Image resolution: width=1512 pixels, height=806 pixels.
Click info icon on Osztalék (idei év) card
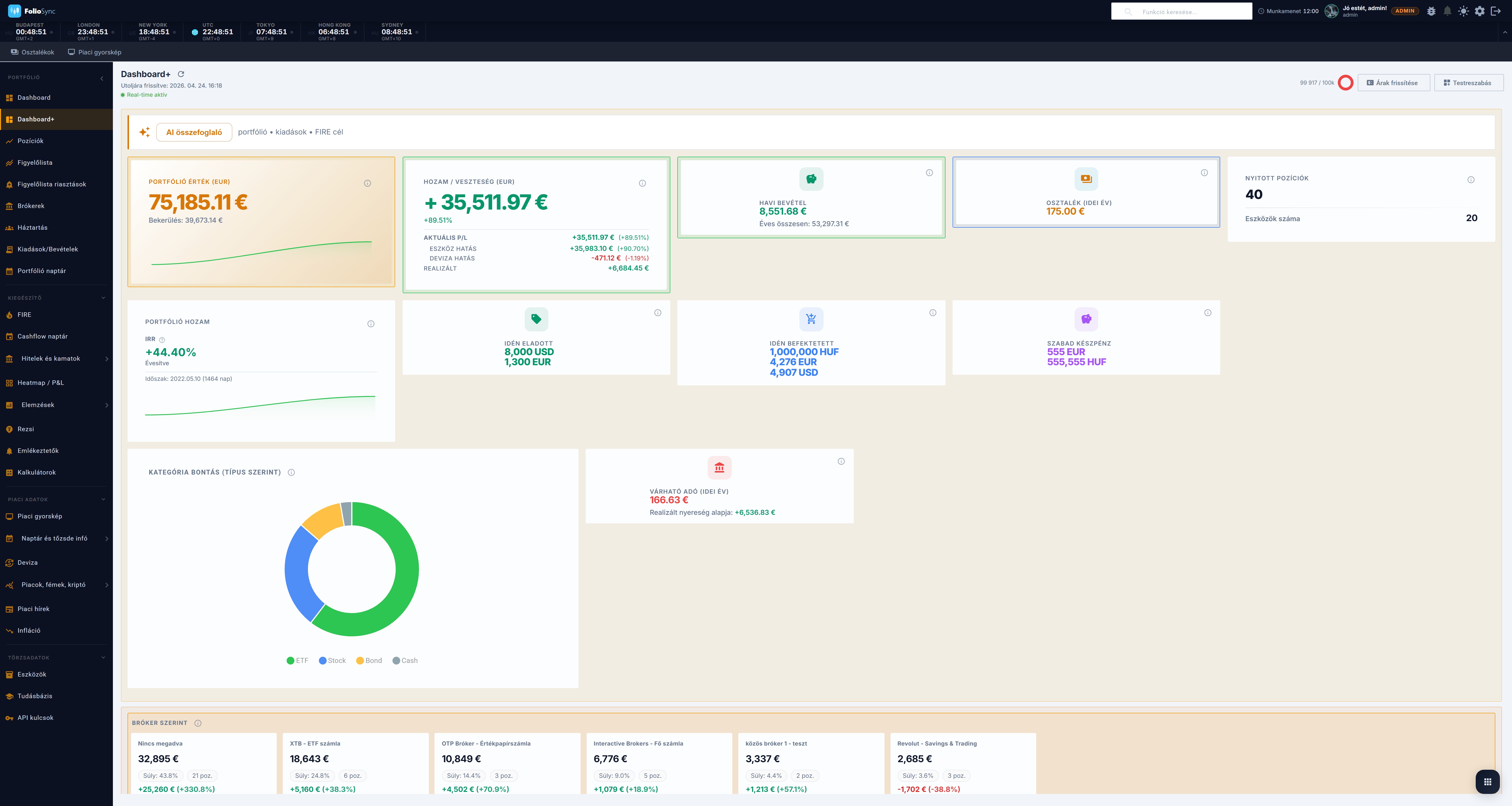pyautogui.click(x=1205, y=173)
